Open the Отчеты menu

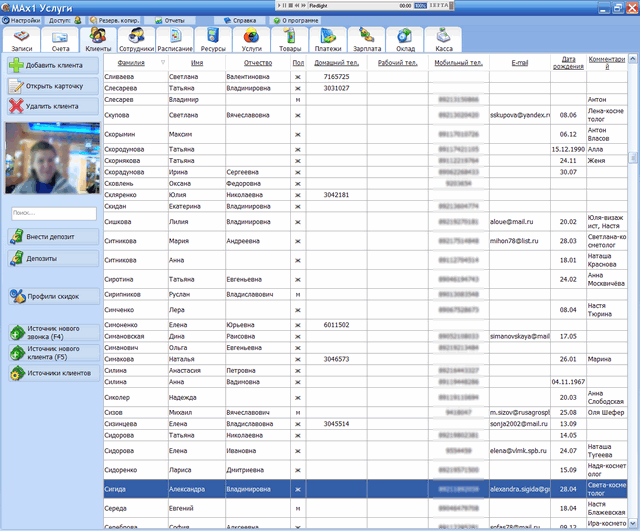point(170,20)
